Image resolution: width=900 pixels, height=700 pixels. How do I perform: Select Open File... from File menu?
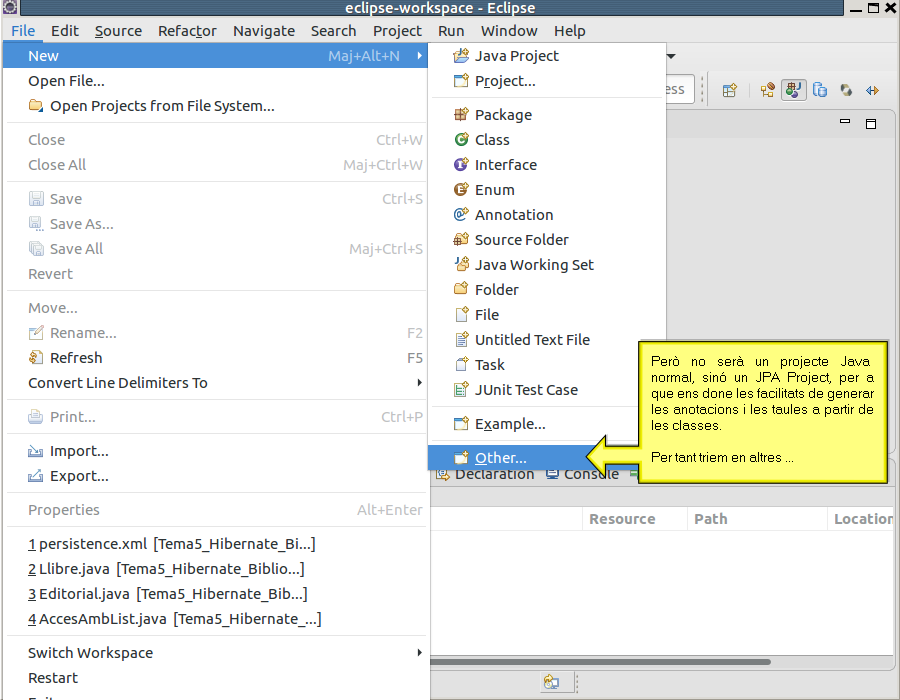coord(216,81)
